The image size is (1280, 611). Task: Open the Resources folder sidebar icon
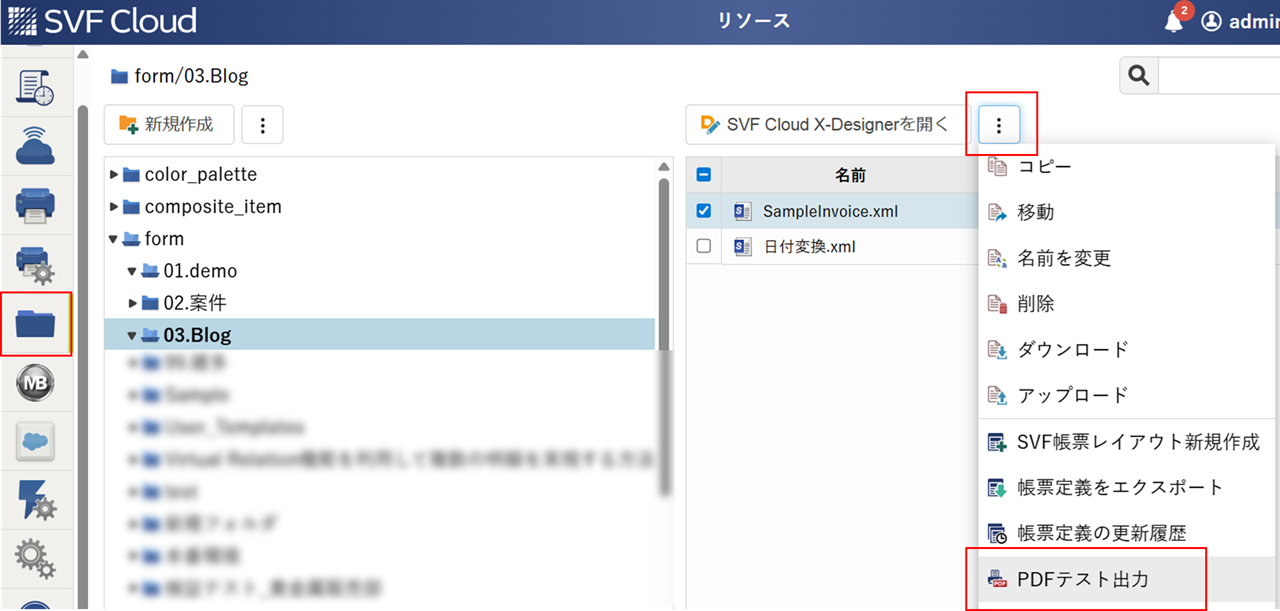click(x=36, y=324)
